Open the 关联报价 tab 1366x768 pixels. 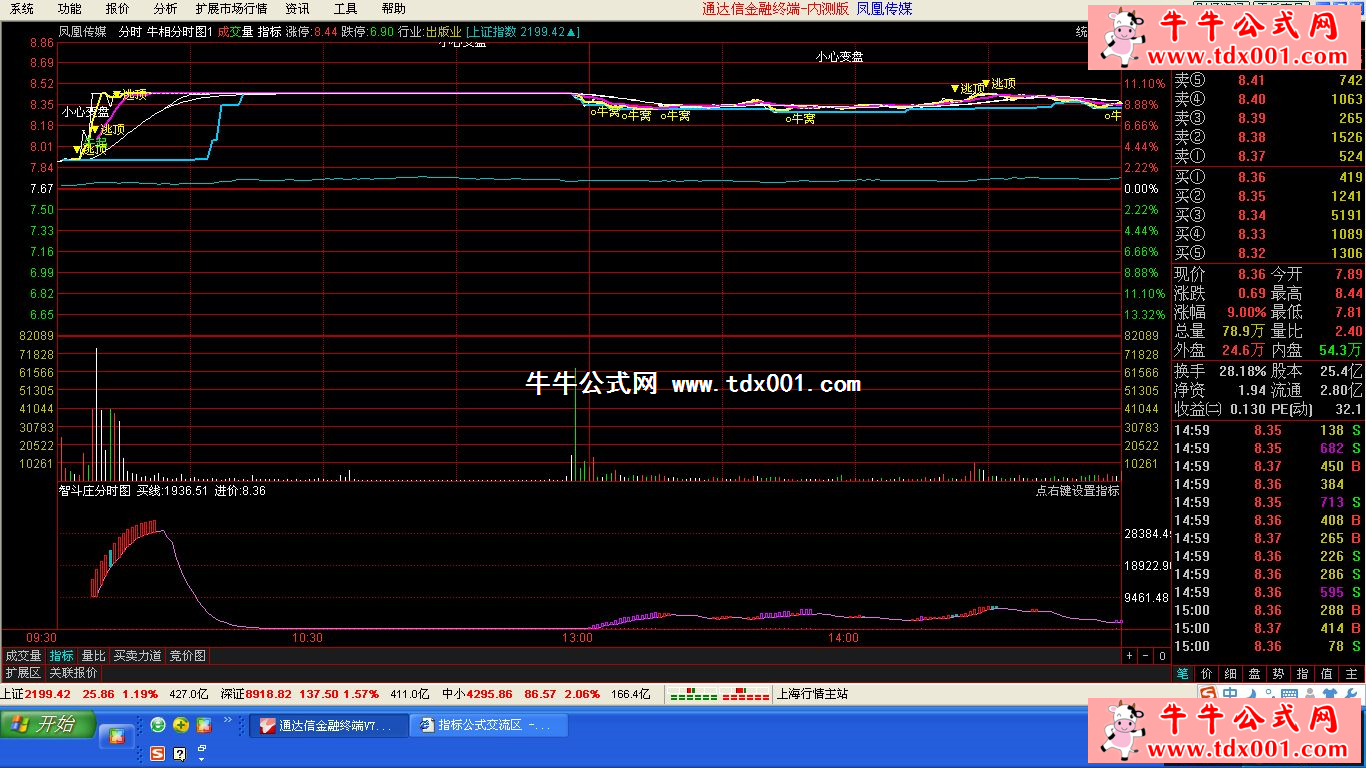pyautogui.click(x=74, y=673)
